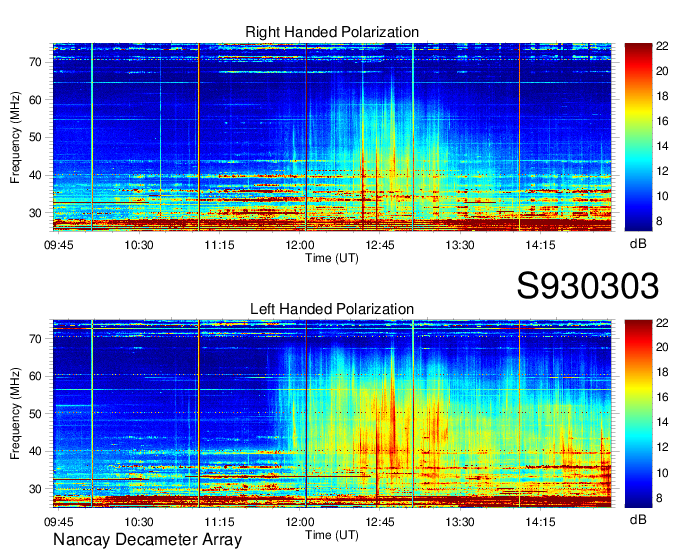Click the 20 value on Right Handed colorbar
This screenshot has height=552, width=680.
[662, 72]
